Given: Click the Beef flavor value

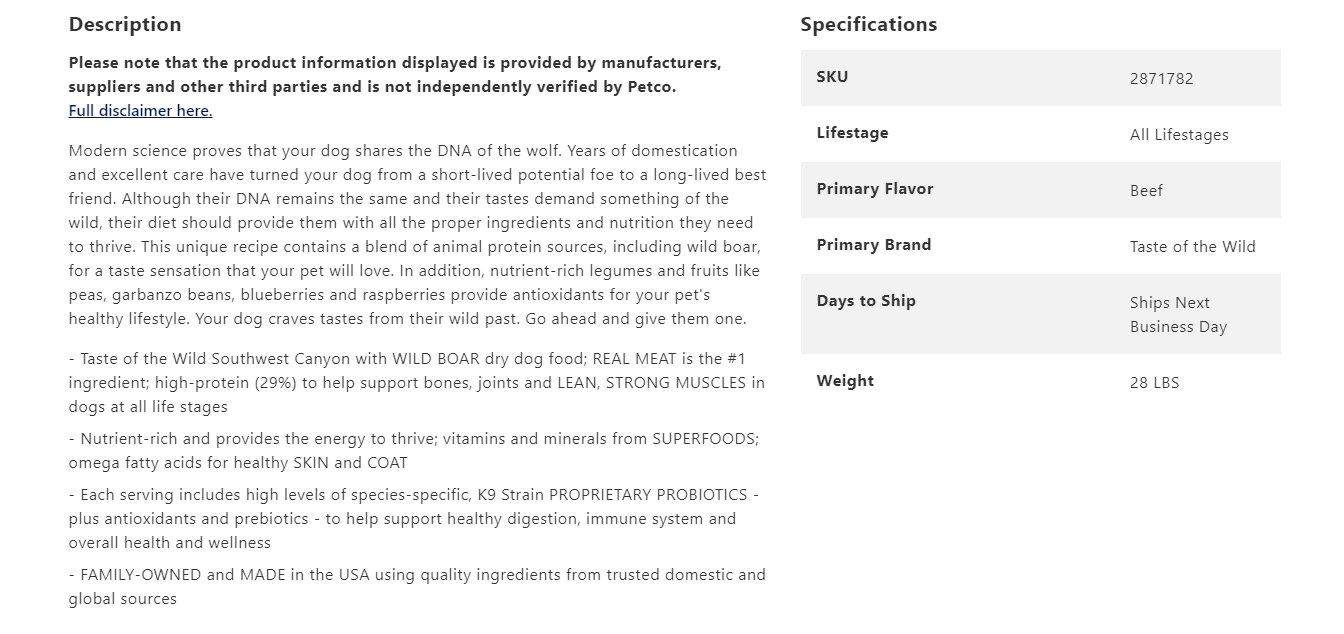Looking at the screenshot, I should point(1146,191).
